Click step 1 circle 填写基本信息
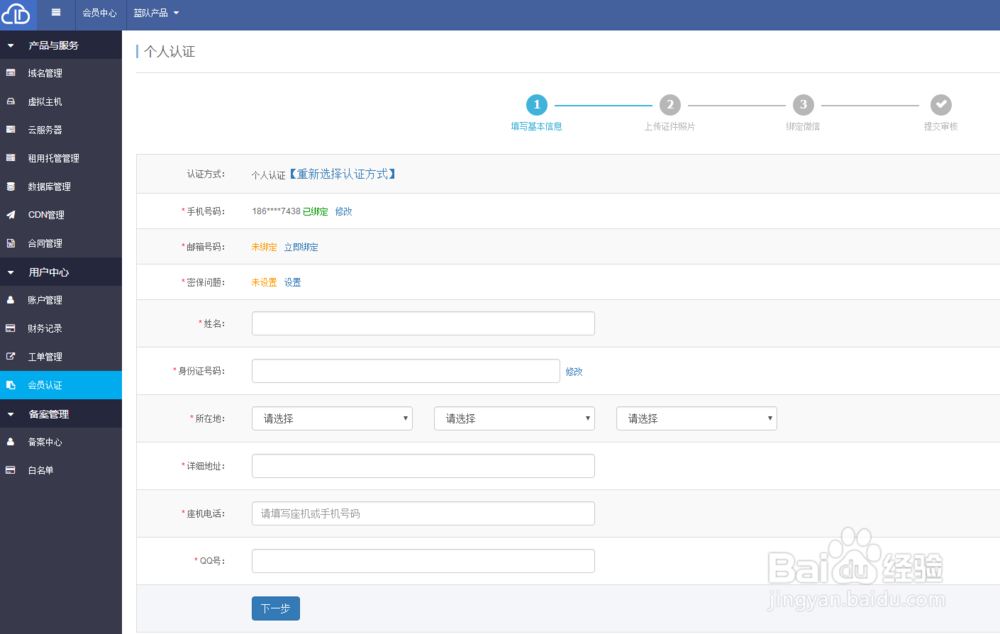Screen dimensions: 1000x634 536,105
